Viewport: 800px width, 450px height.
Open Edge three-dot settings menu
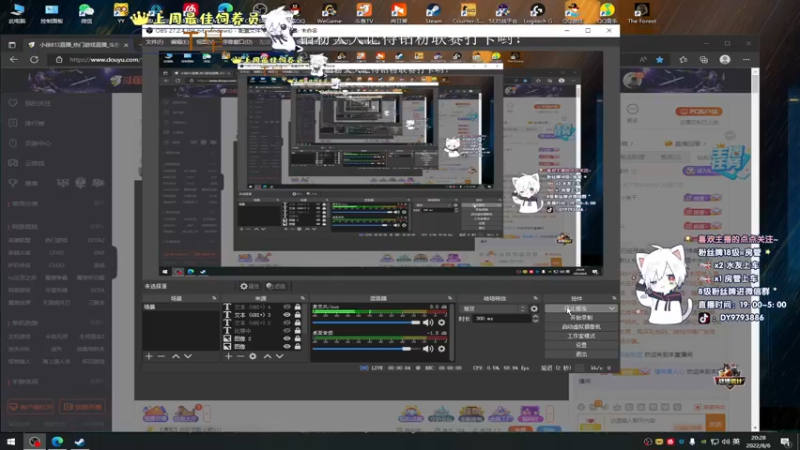click(746, 60)
